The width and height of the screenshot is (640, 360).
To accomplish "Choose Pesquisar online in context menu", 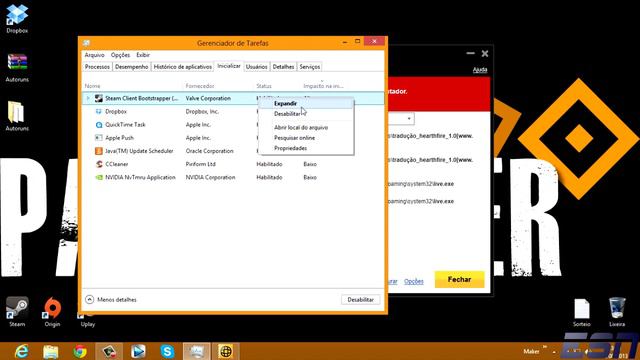I will pos(306,138).
